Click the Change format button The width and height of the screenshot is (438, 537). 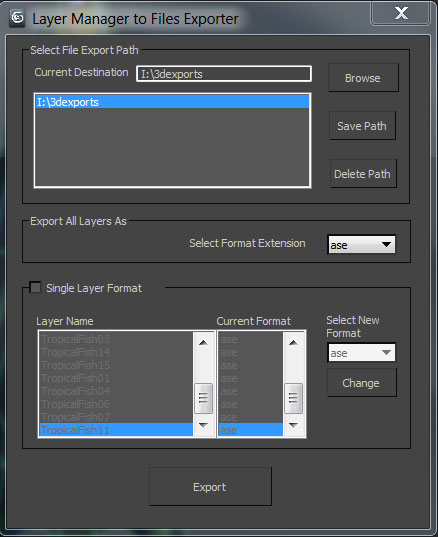coord(362,383)
